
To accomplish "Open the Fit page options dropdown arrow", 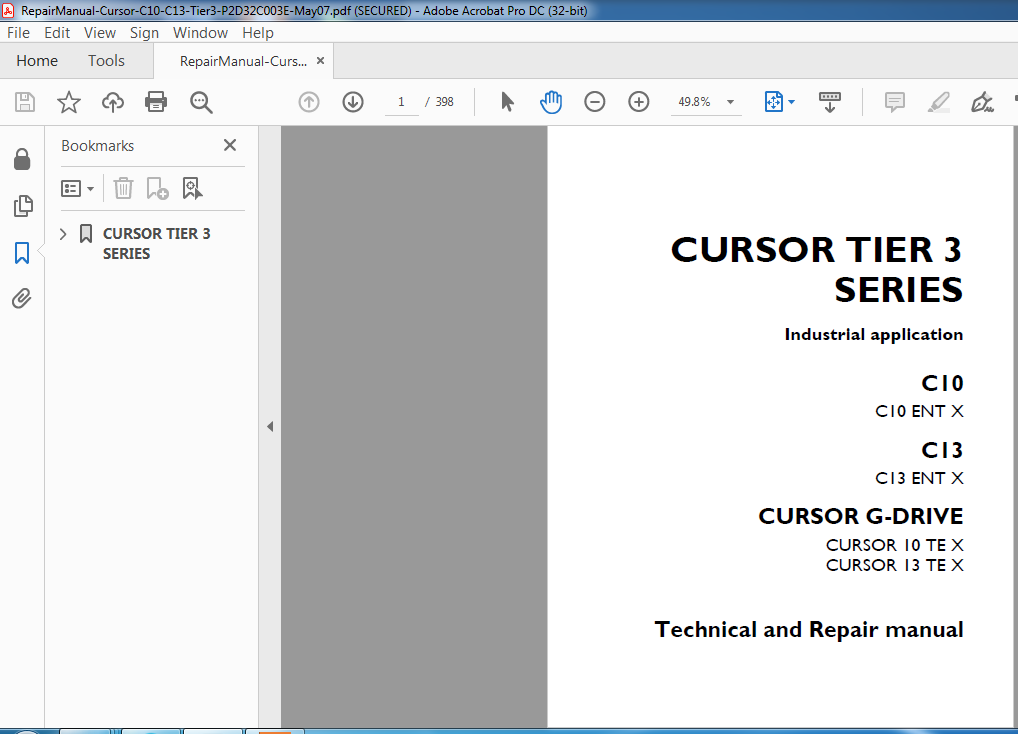I will click(791, 102).
